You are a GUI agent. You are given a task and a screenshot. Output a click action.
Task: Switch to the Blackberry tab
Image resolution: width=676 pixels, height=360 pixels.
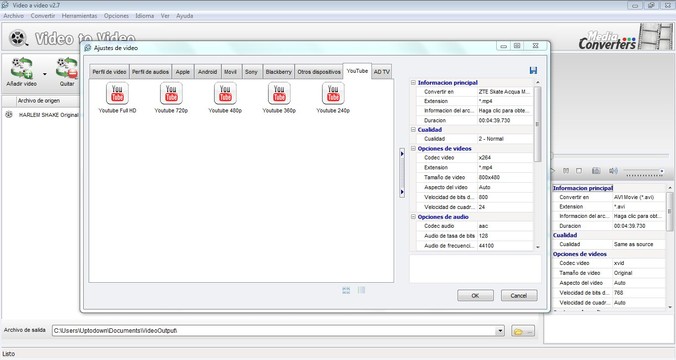(x=279, y=72)
